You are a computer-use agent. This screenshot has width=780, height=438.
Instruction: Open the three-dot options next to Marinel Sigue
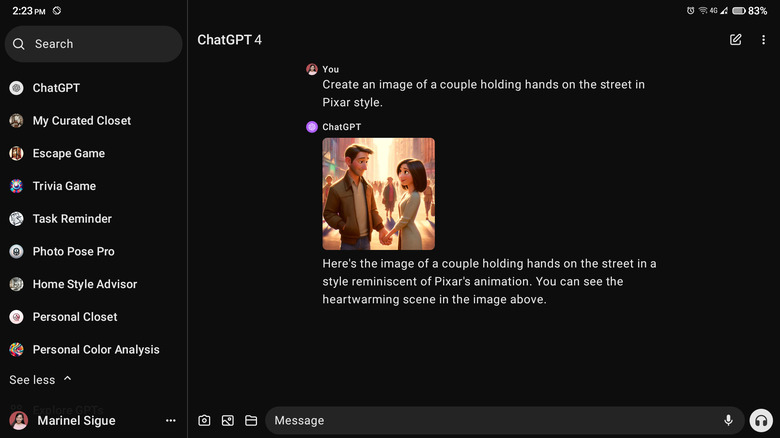tap(171, 421)
